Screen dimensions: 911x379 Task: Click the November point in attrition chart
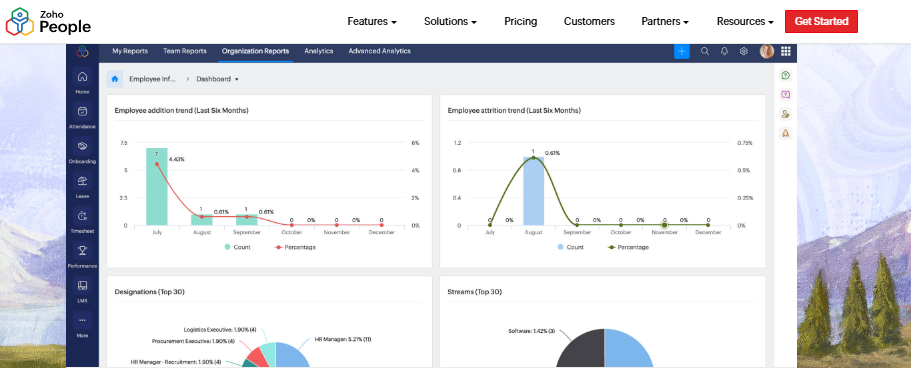coord(665,225)
